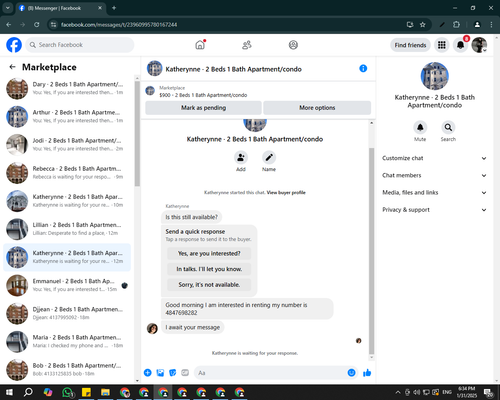Click the browser address bar URL
500x400 pixels.
(x=119, y=25)
